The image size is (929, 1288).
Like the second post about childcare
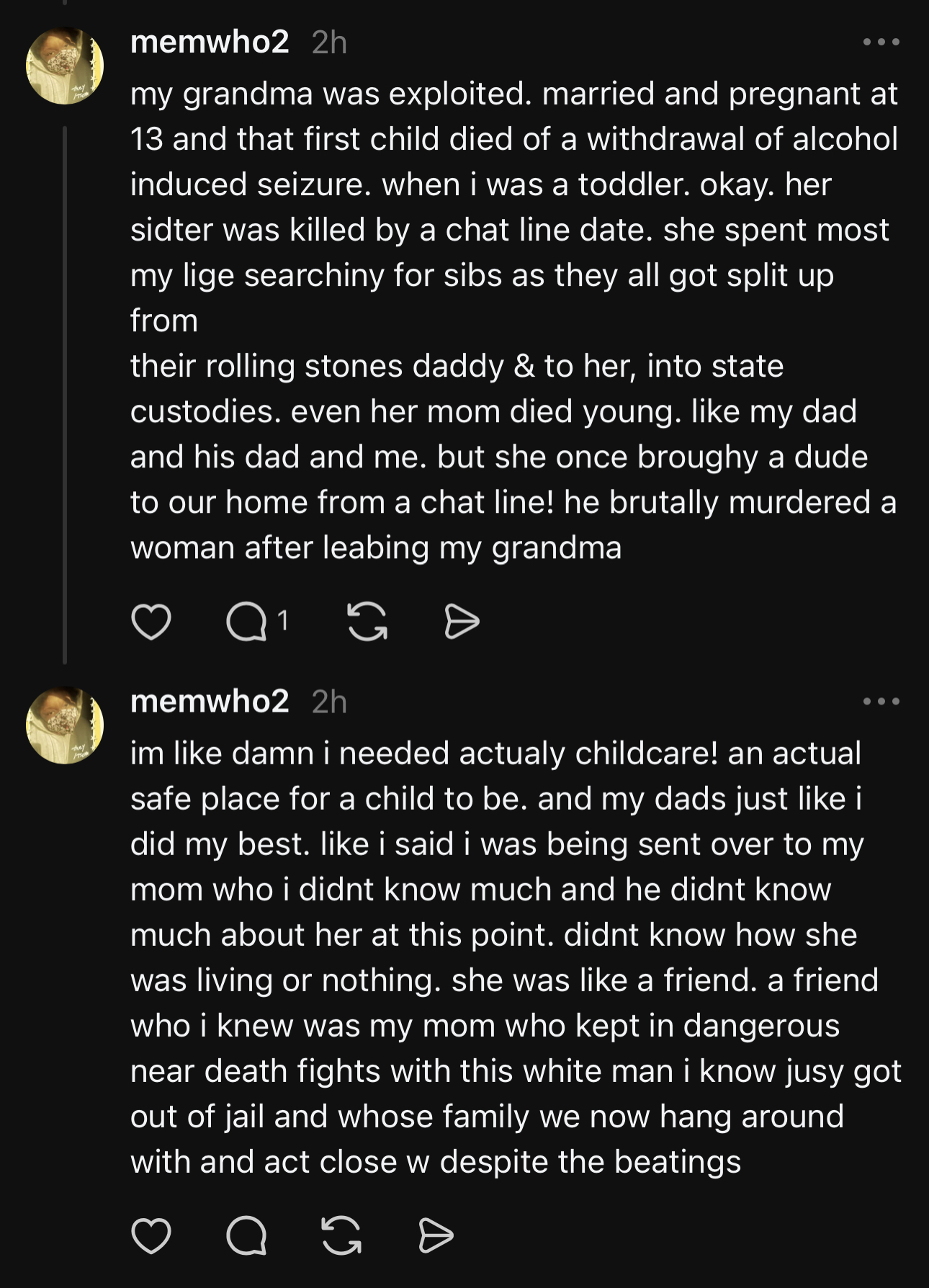click(x=151, y=1236)
